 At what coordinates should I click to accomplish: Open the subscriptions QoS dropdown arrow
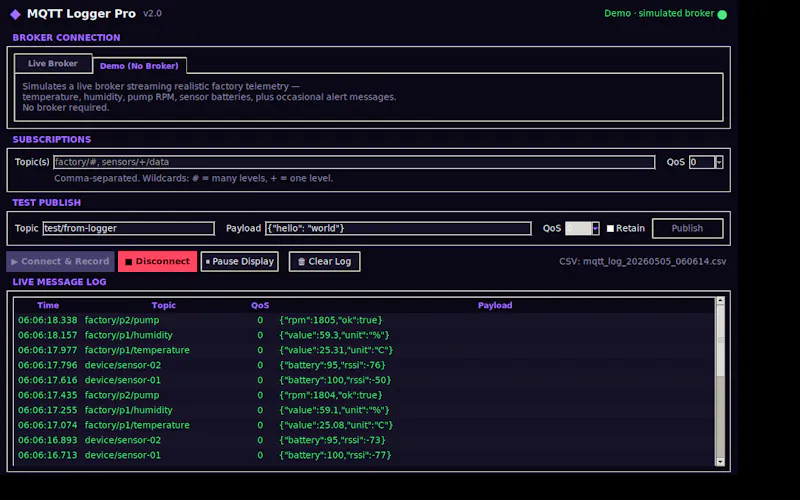(x=719, y=162)
